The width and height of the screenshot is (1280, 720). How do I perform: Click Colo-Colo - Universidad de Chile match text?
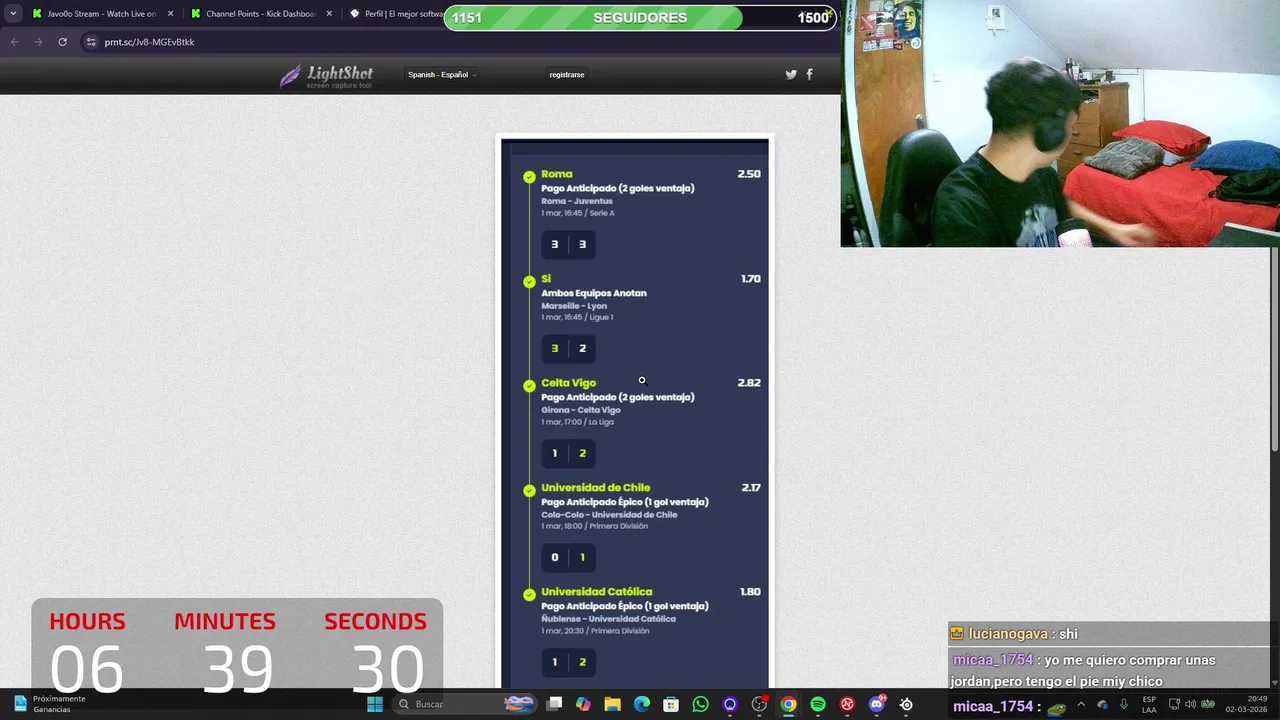[609, 515]
